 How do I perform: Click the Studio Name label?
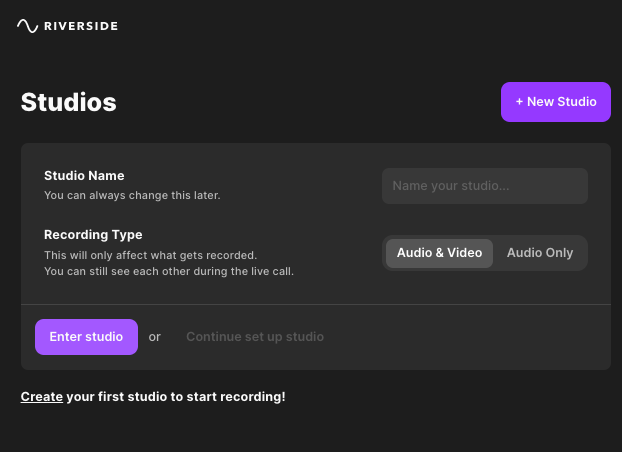pos(84,175)
